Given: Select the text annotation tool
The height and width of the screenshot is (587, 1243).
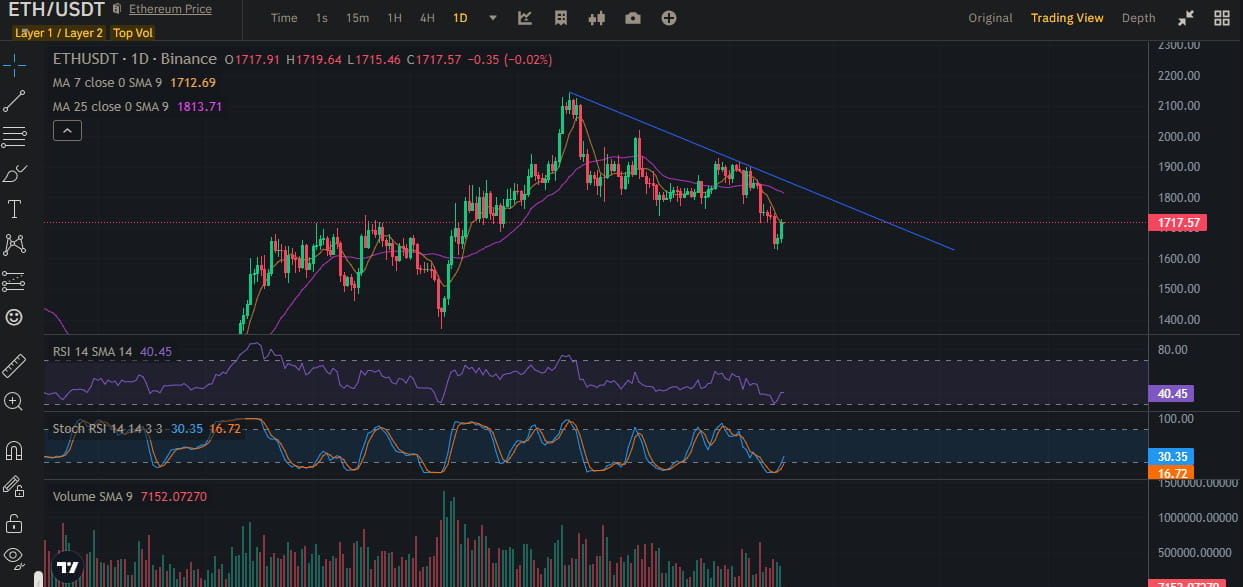Looking at the screenshot, I should (14, 209).
